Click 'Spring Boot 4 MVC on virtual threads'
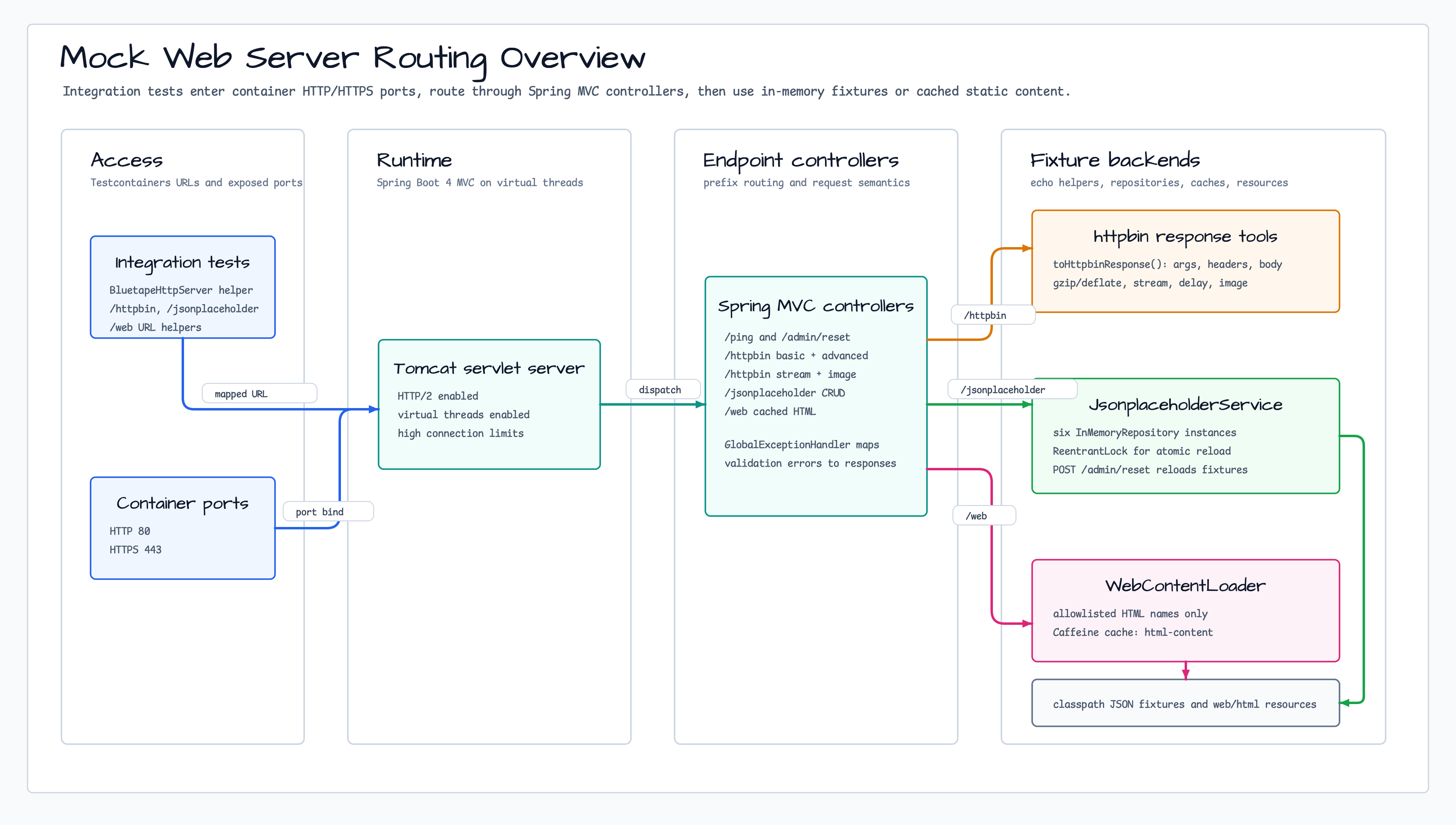Viewport: 1456px width, 825px height. [479, 182]
